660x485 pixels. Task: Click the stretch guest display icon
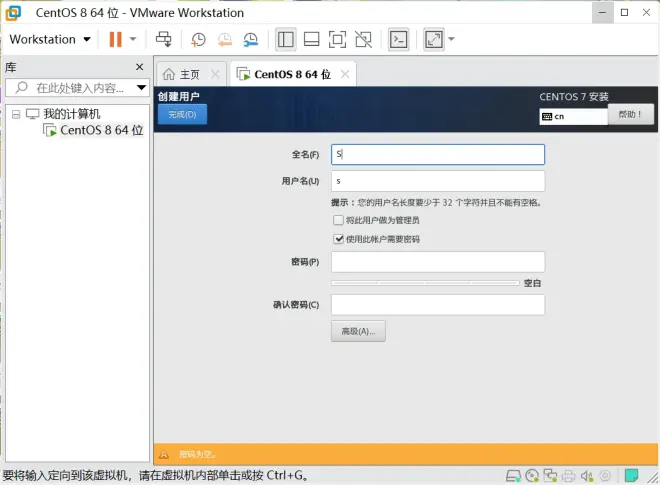coord(434,39)
